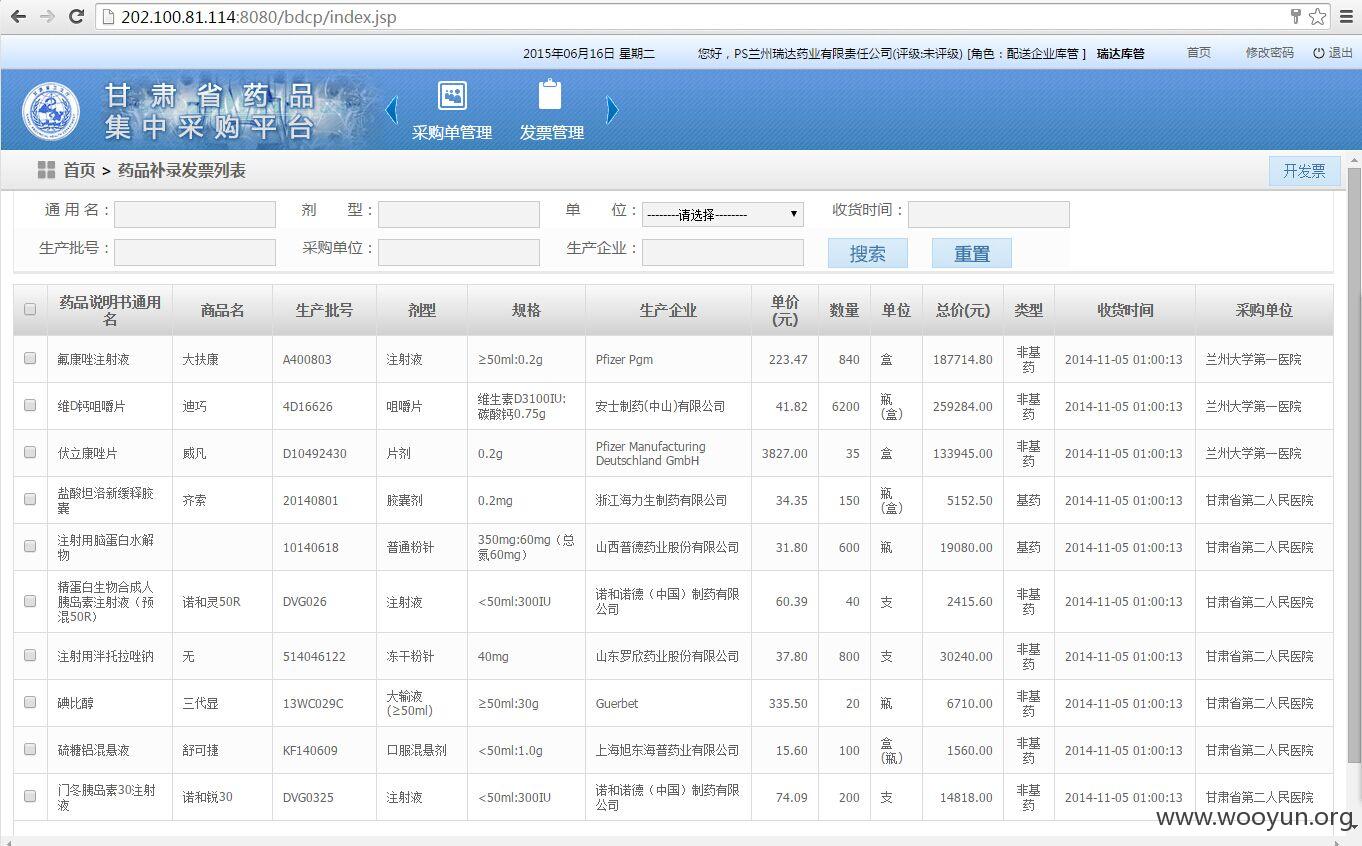This screenshot has width=1362, height=846.
Task: Check the 伏立康唑片 row checkbox
Action: click(x=30, y=452)
